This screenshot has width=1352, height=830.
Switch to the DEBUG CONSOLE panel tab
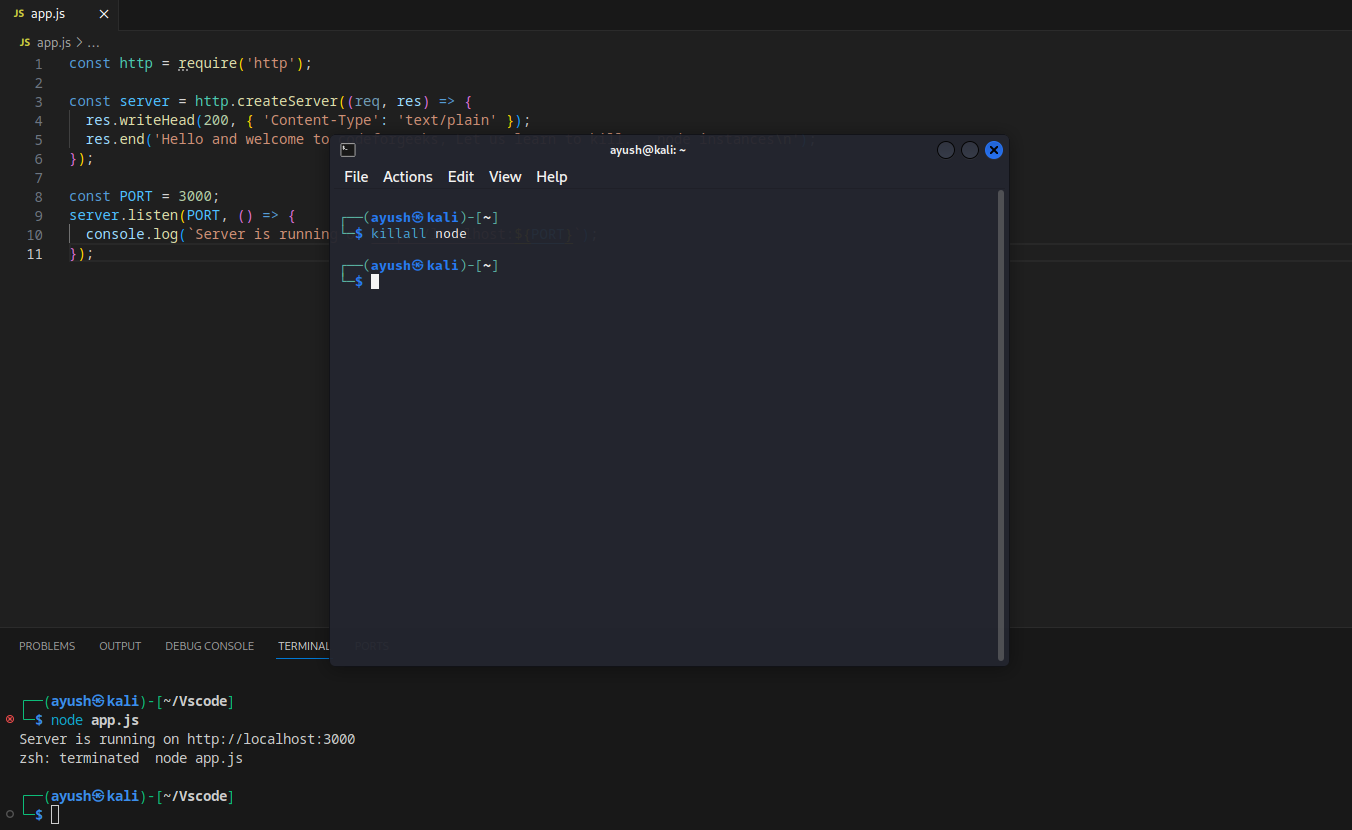coord(210,646)
